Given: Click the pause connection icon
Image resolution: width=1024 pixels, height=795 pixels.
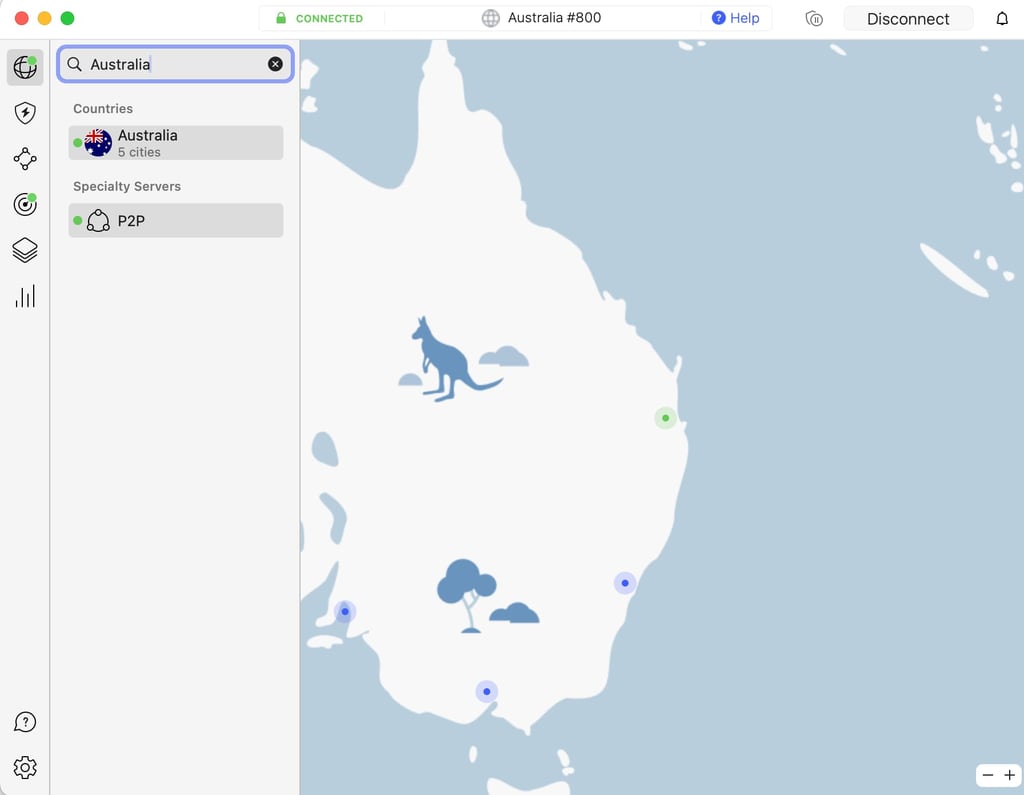Looking at the screenshot, I should pos(814,19).
